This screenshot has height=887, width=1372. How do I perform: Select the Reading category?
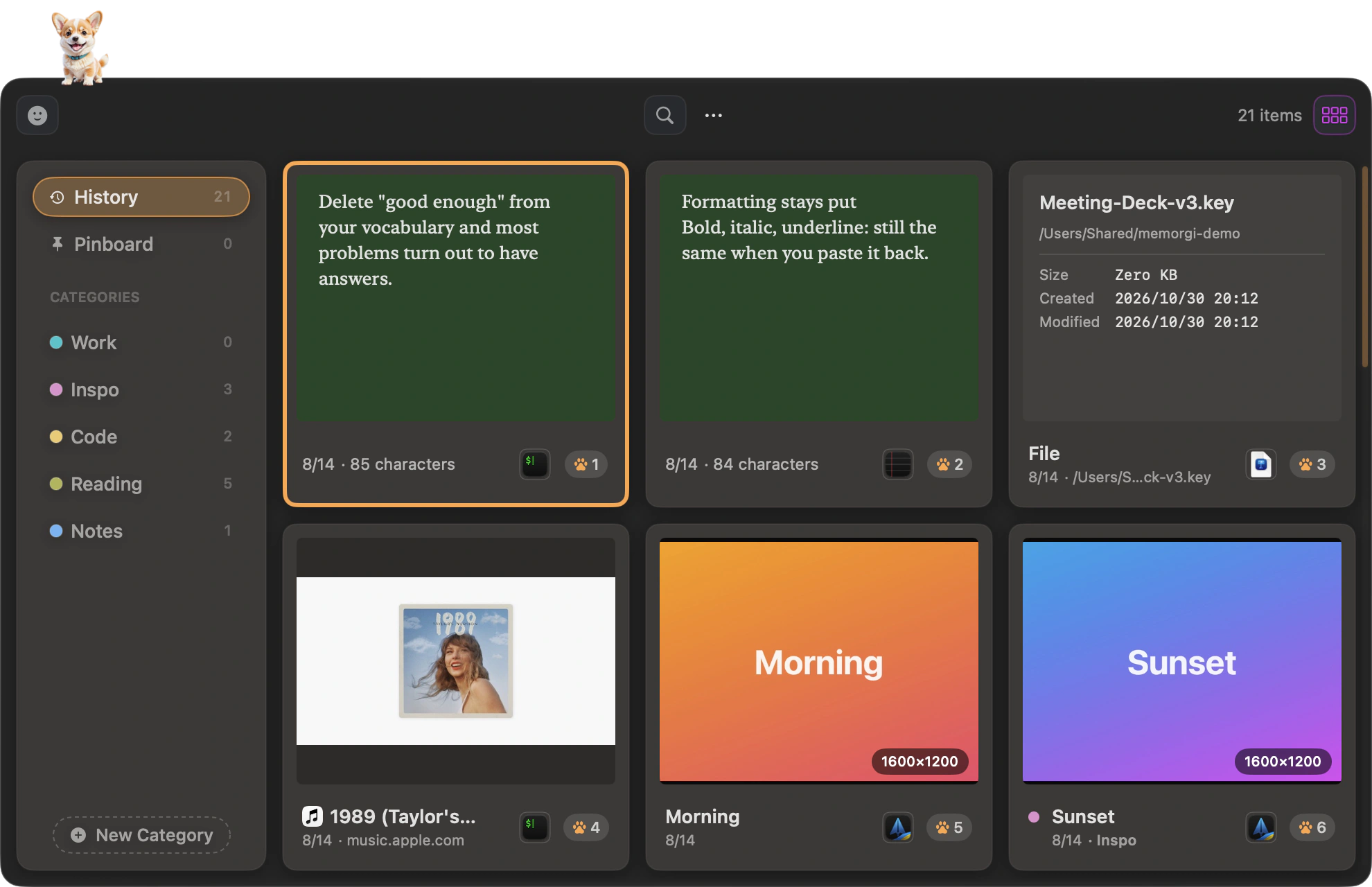point(141,484)
